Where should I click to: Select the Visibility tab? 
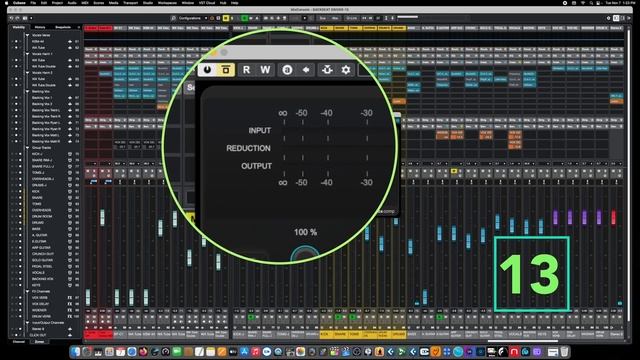tap(19, 27)
